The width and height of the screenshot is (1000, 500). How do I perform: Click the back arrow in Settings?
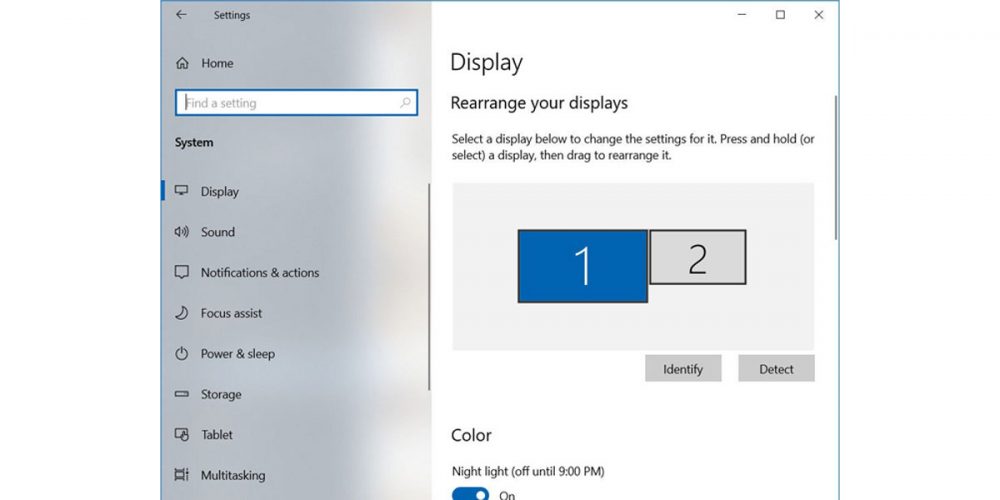point(181,15)
